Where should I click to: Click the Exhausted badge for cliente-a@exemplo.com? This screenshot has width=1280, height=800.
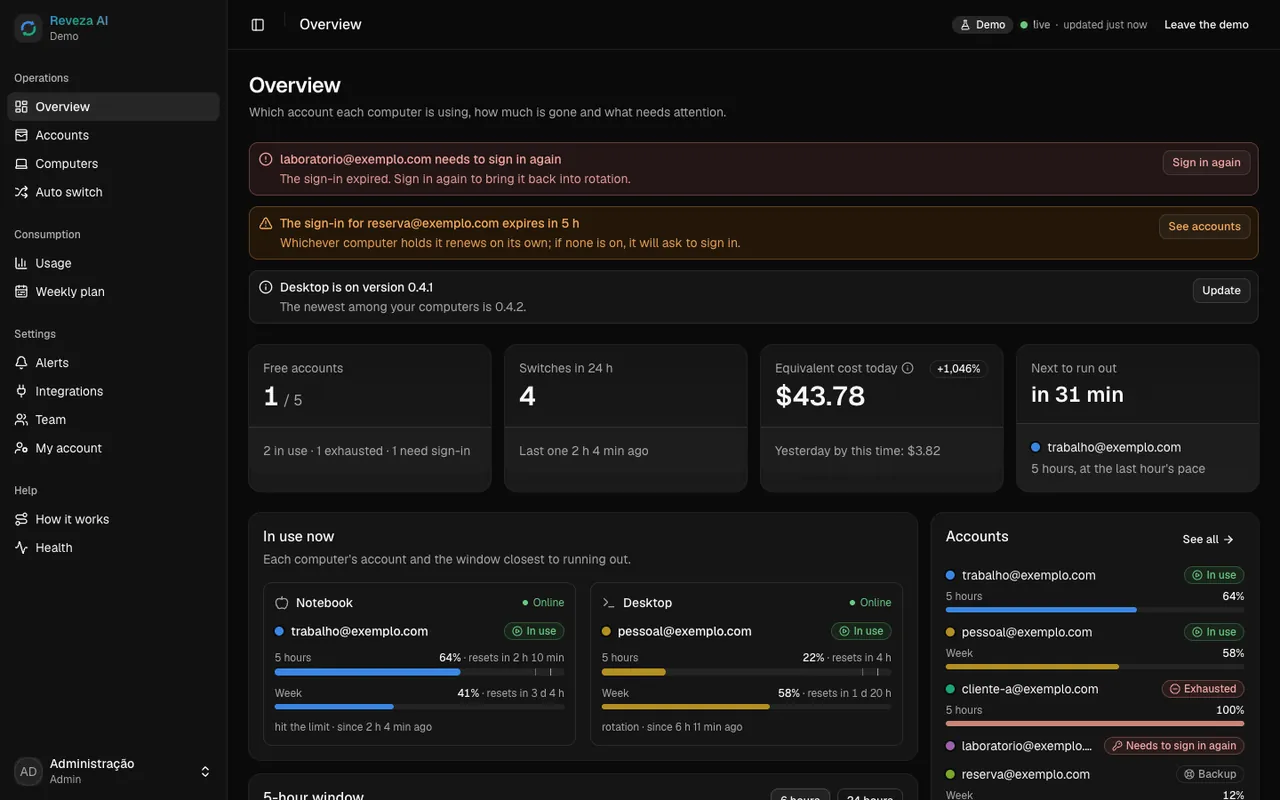[1203, 689]
